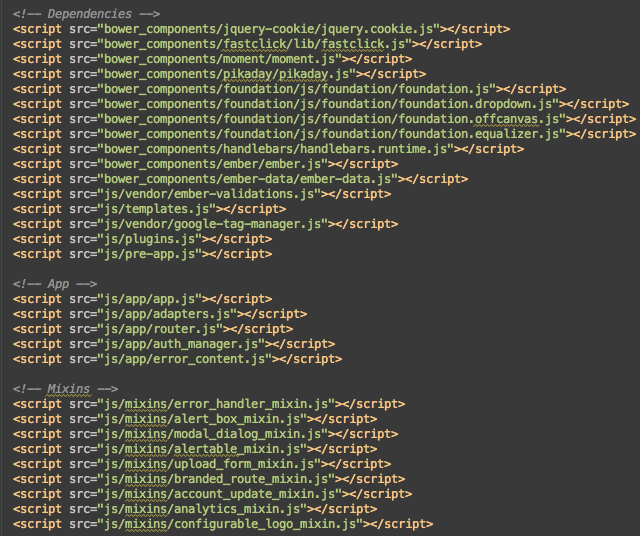This screenshot has width=640, height=536.
Task: Click the Mixins comment line
Action: (65, 389)
